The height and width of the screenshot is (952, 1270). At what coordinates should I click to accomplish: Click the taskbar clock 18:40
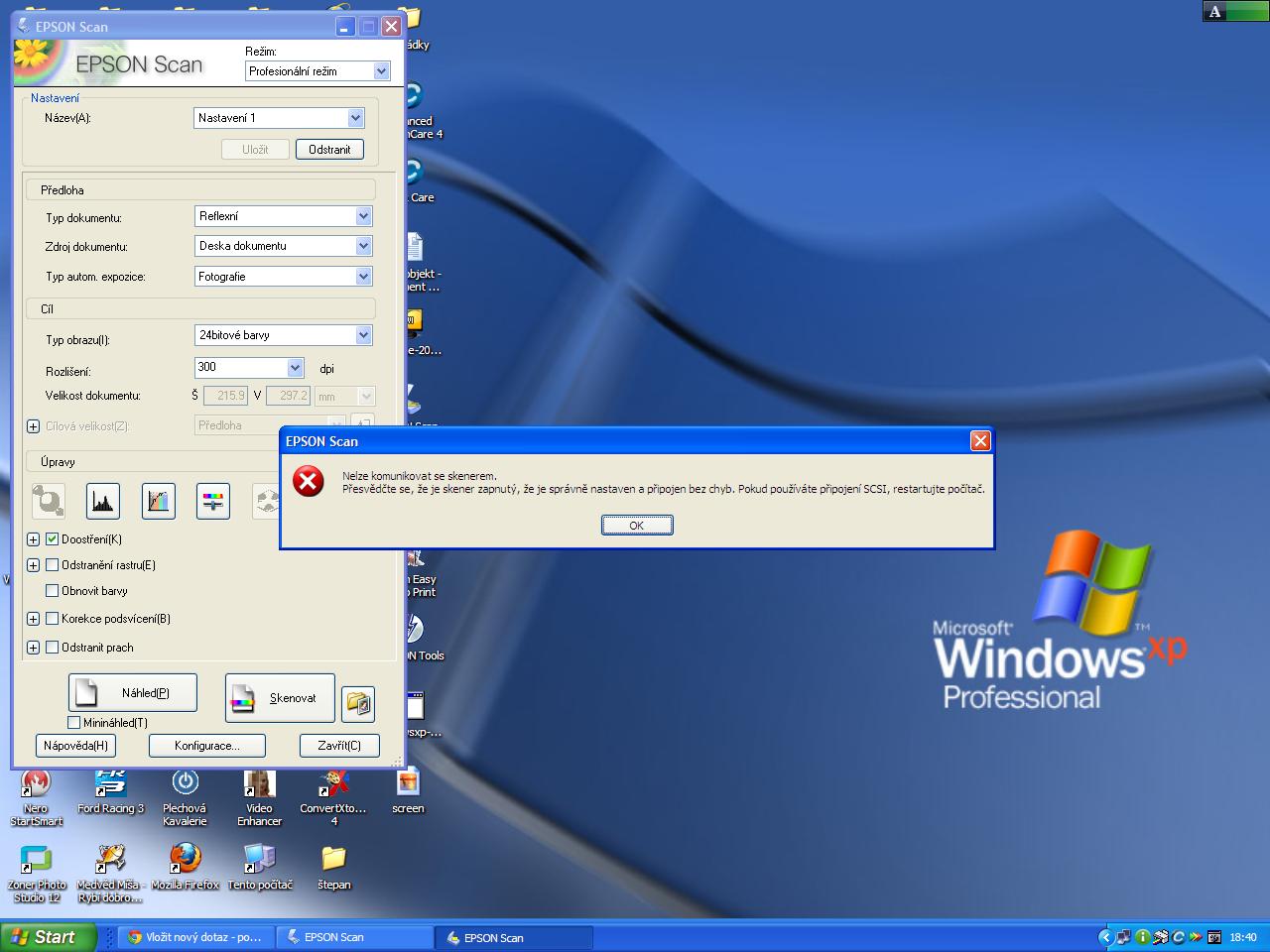pos(1243,937)
